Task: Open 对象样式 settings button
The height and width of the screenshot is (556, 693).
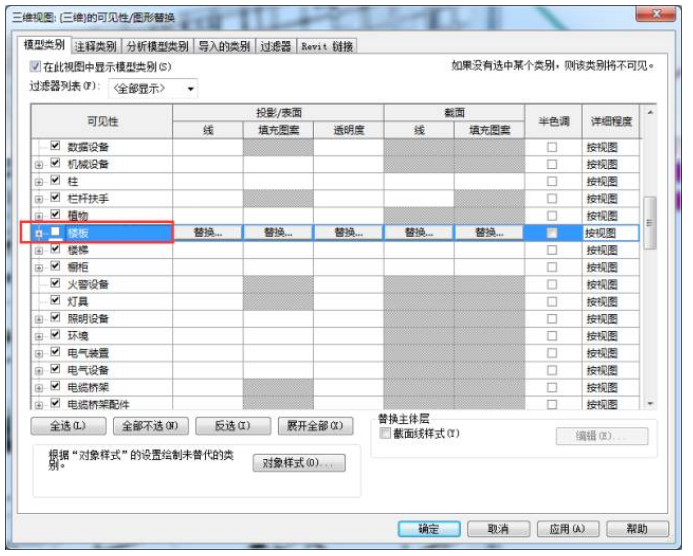Action: tap(298, 463)
